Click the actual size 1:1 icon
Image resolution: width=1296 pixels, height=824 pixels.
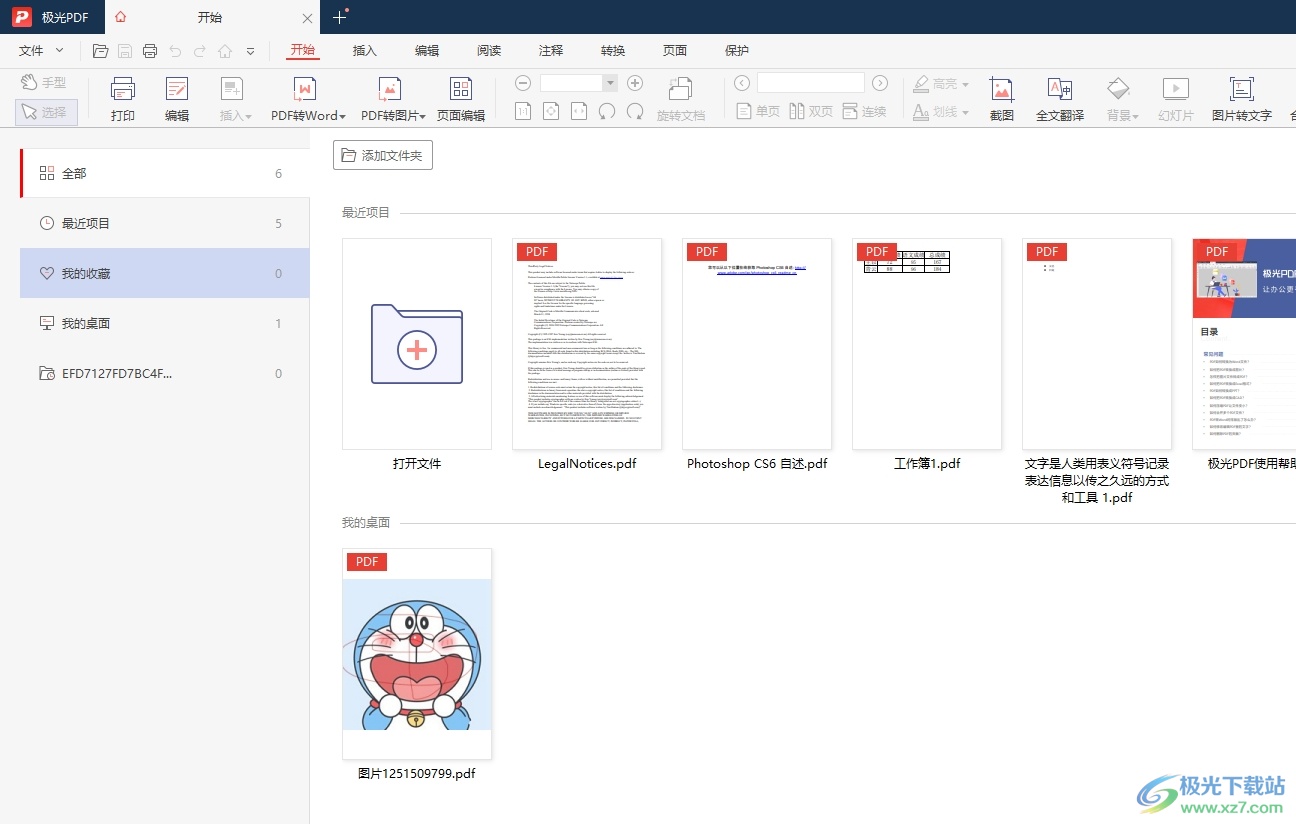pyautogui.click(x=522, y=111)
